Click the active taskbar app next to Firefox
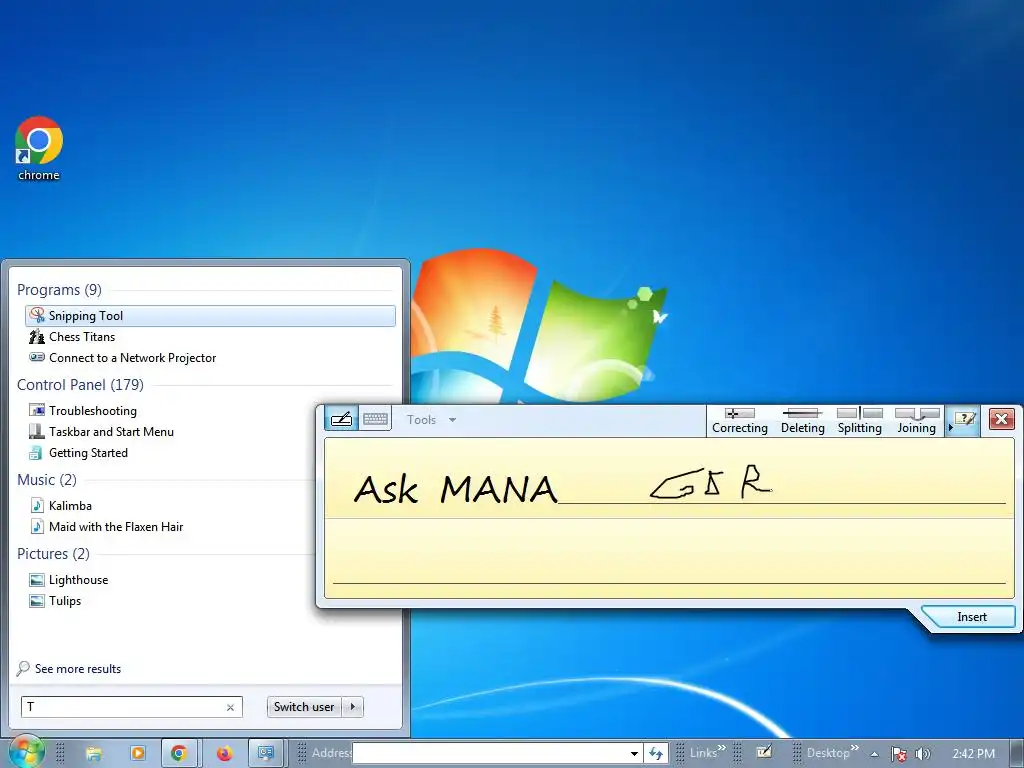 pyautogui.click(x=265, y=753)
